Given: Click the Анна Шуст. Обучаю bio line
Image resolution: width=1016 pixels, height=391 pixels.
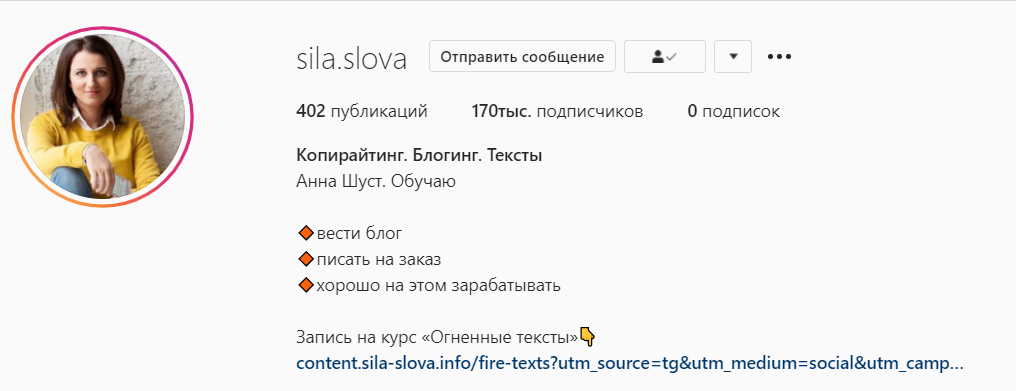Looking at the screenshot, I should click(x=376, y=182).
